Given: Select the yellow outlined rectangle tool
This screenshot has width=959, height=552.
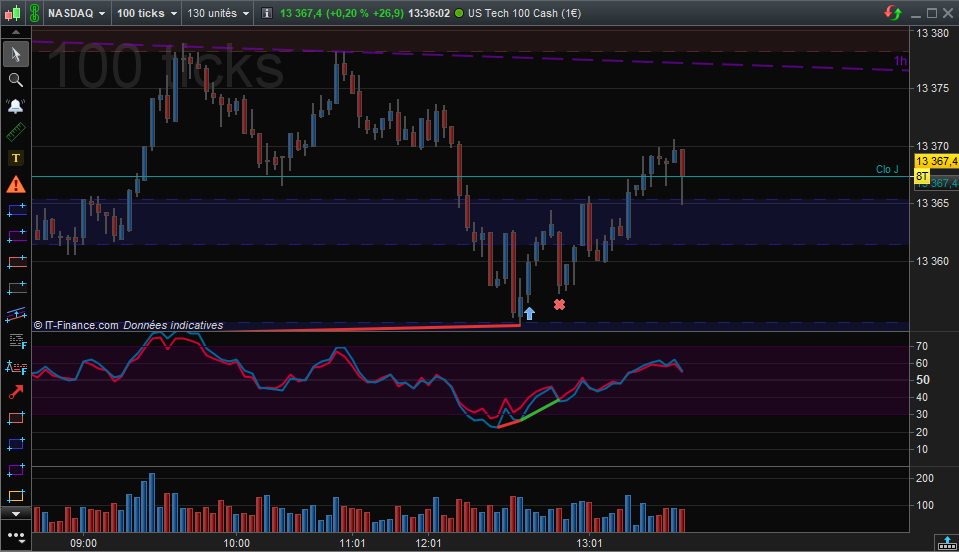Looking at the screenshot, I should [16, 496].
